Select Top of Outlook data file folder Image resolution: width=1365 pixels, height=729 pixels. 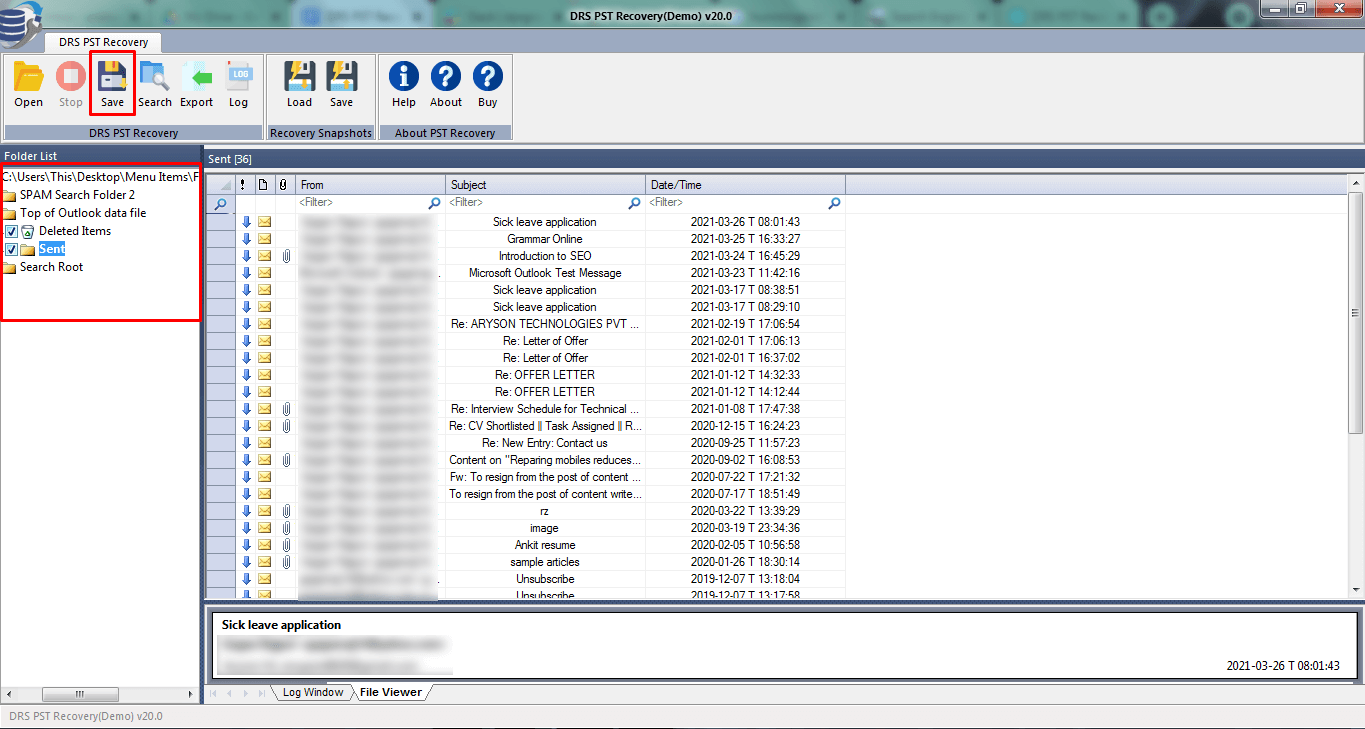click(83, 213)
